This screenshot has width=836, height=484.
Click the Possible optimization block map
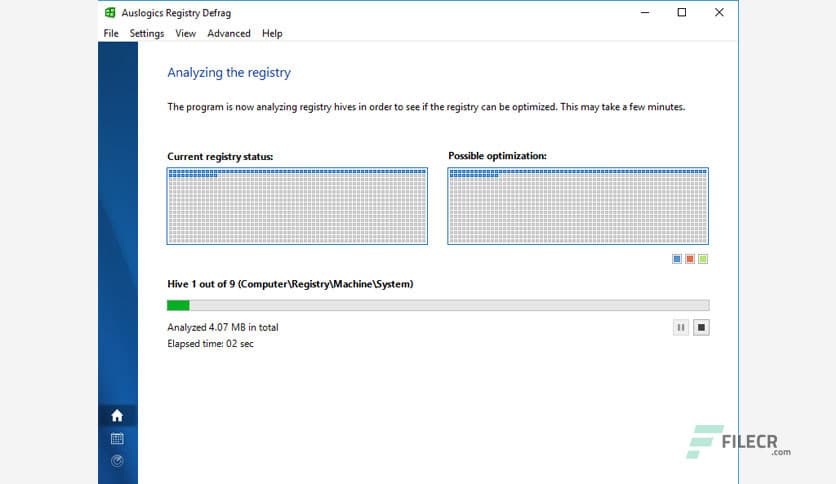(578, 206)
